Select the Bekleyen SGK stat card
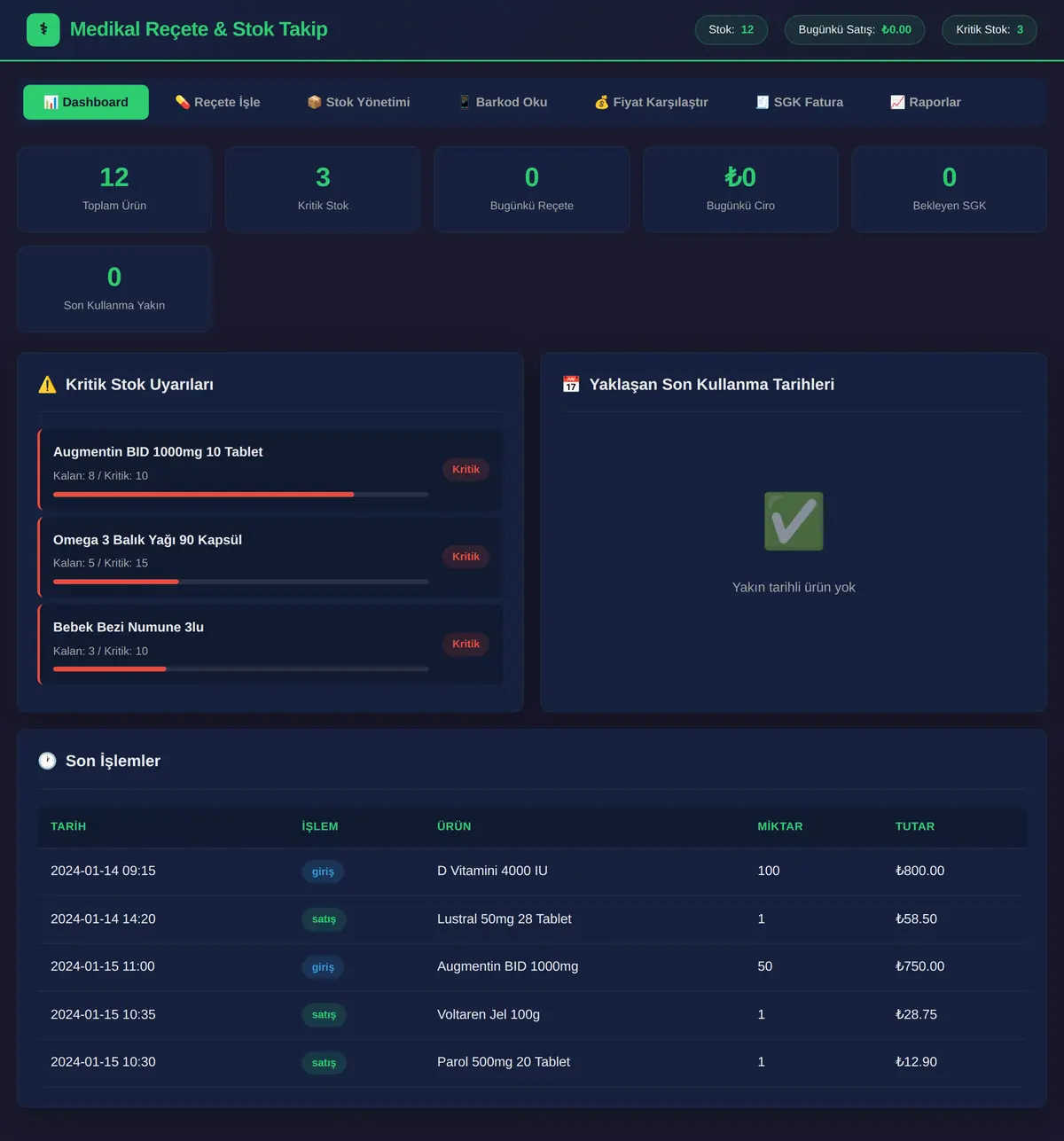The image size is (1064, 1141). point(950,190)
